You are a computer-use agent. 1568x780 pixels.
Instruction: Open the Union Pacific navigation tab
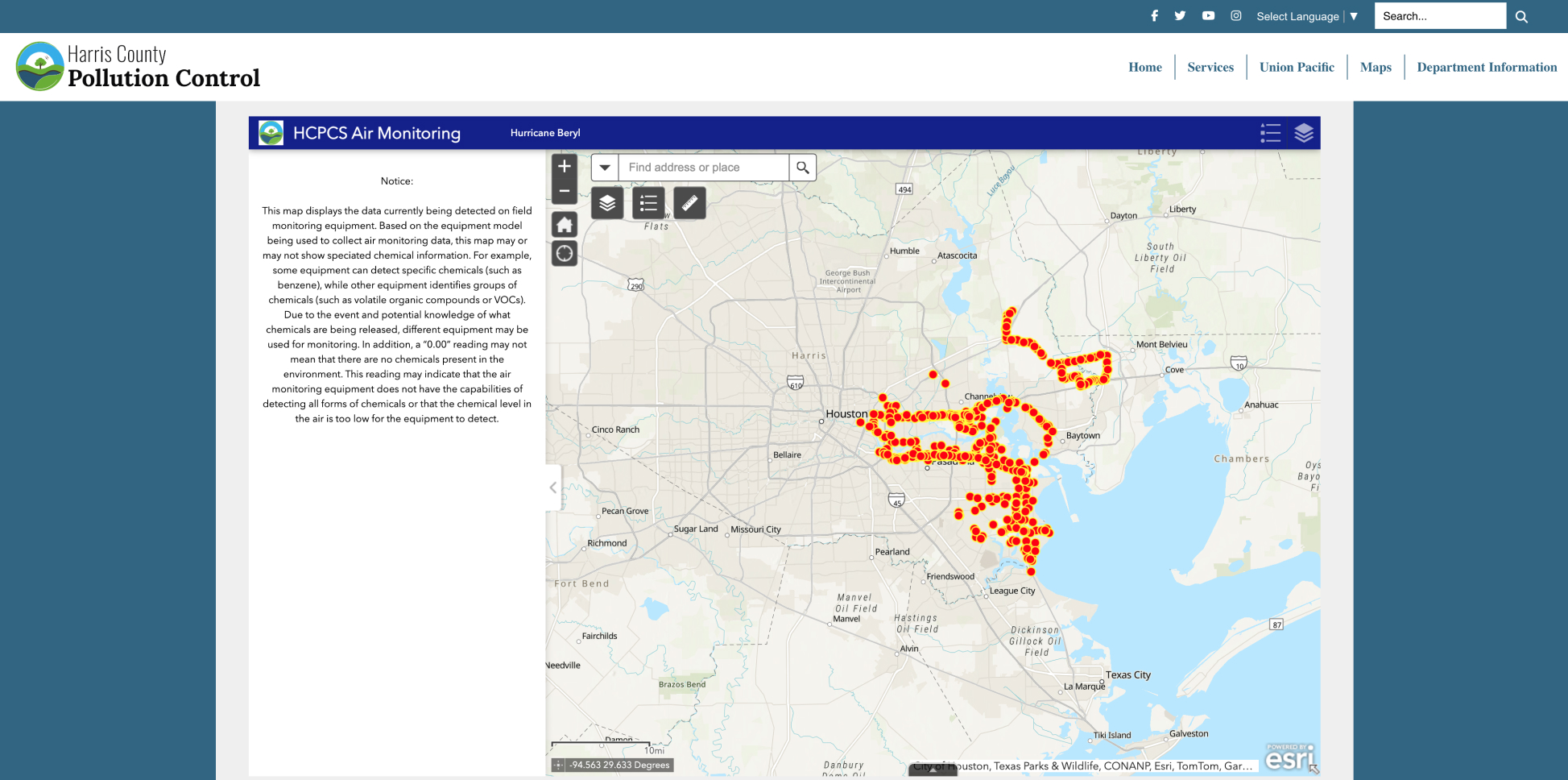1297,67
